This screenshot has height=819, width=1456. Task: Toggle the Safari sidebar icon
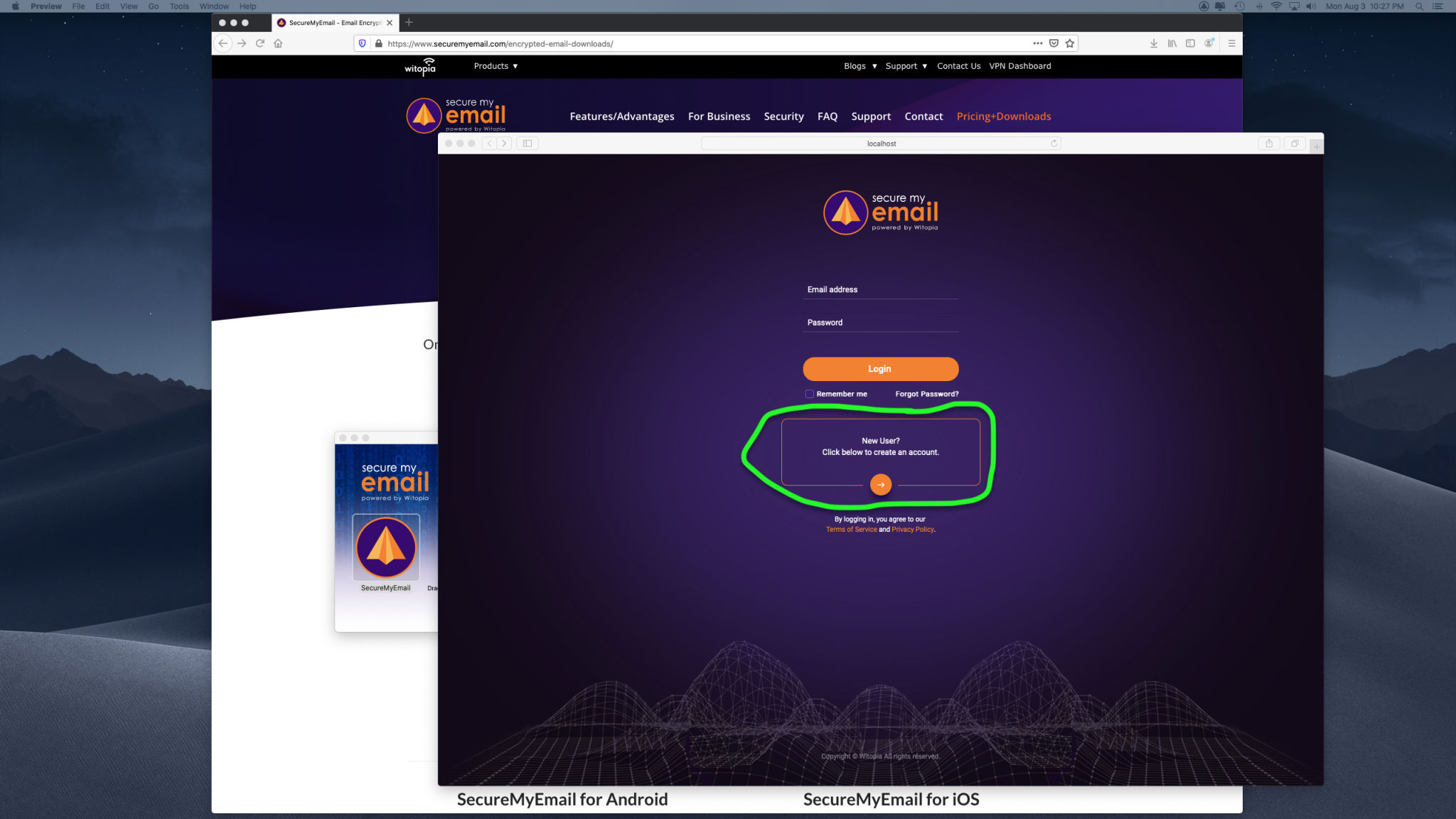528,144
